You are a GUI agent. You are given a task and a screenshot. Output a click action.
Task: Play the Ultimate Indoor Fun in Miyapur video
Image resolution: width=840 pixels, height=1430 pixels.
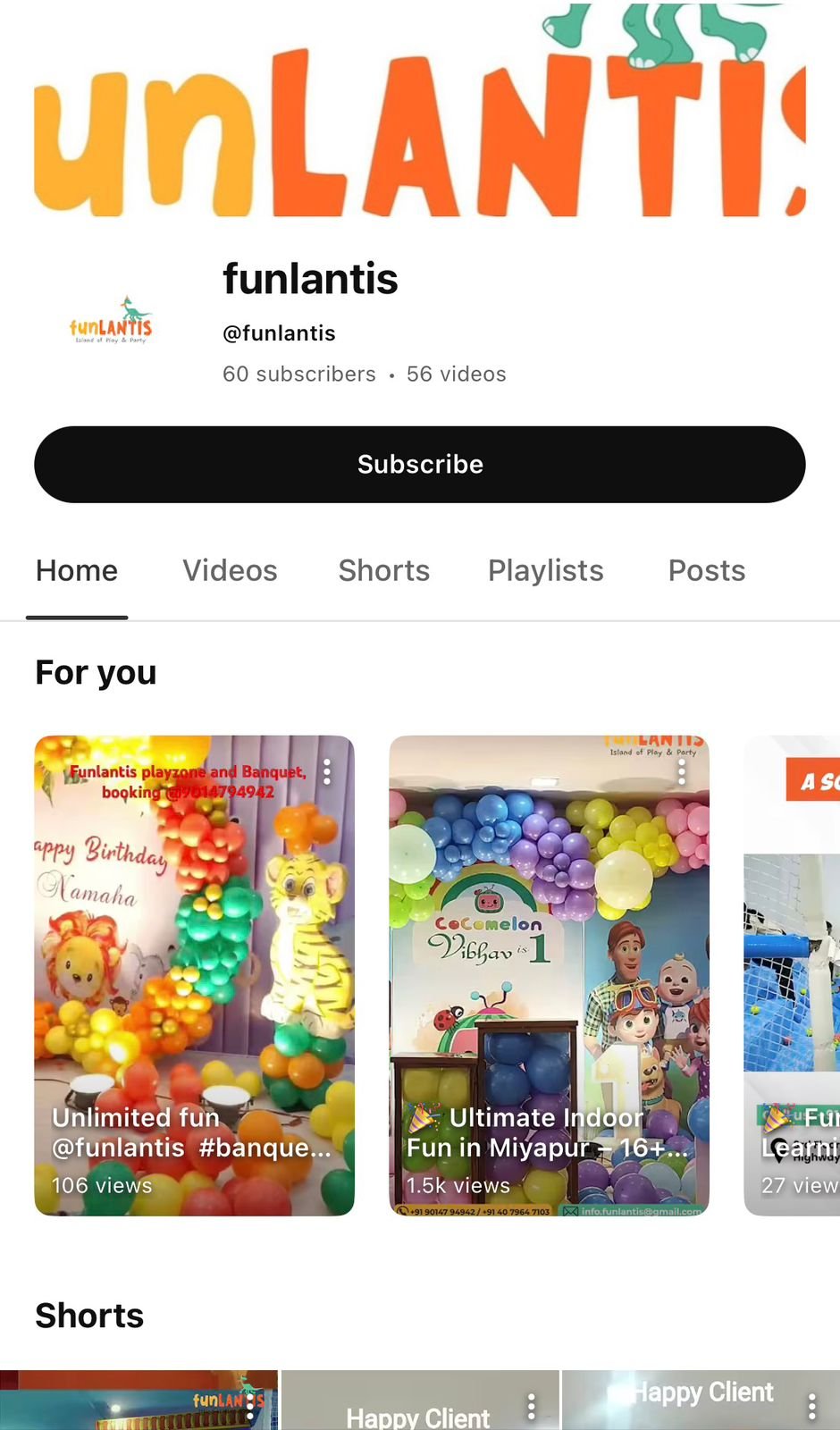[549, 975]
